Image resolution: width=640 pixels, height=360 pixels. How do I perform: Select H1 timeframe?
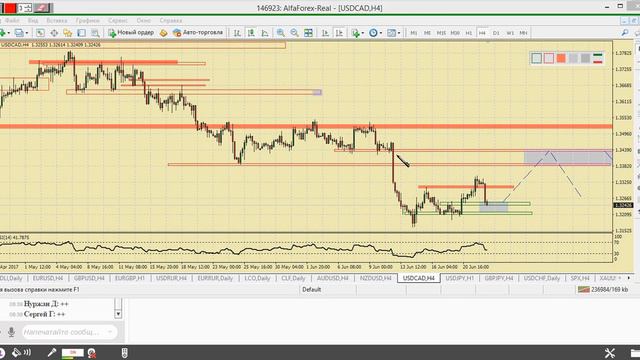coord(469,33)
